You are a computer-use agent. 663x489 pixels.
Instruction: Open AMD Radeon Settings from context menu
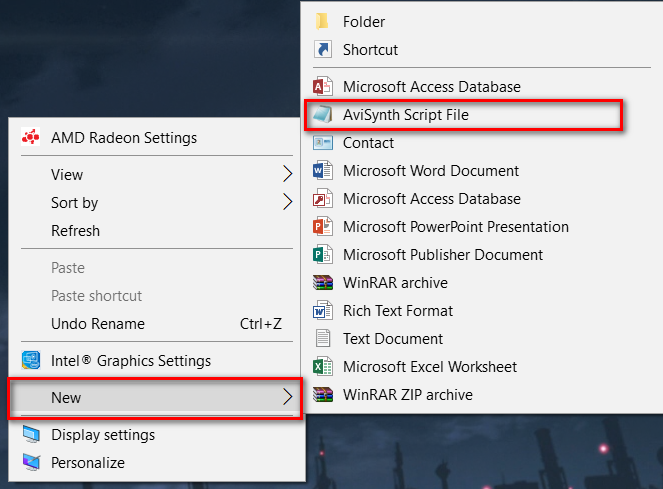[x=123, y=138]
